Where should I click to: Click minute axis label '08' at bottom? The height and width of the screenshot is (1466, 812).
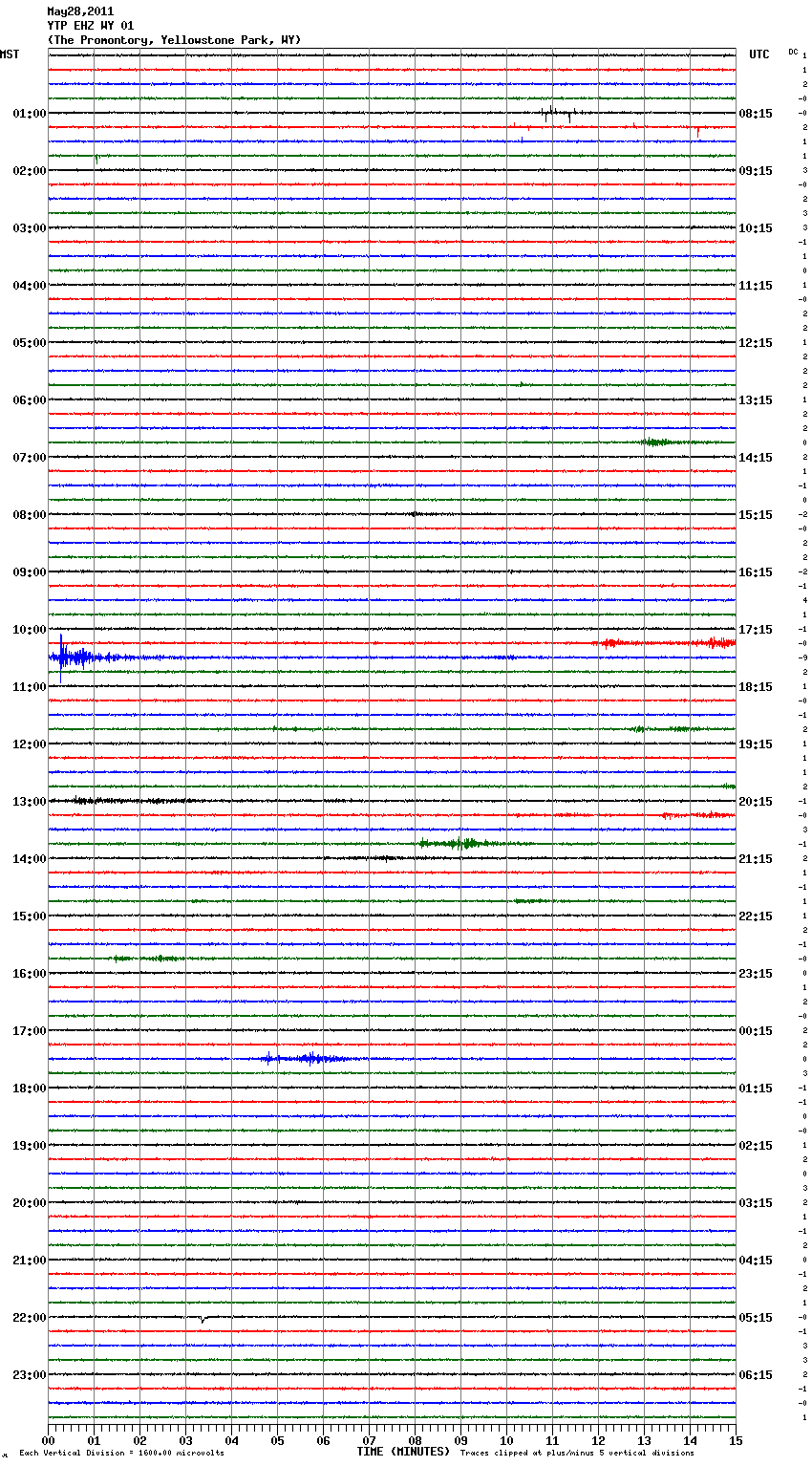click(x=415, y=1440)
